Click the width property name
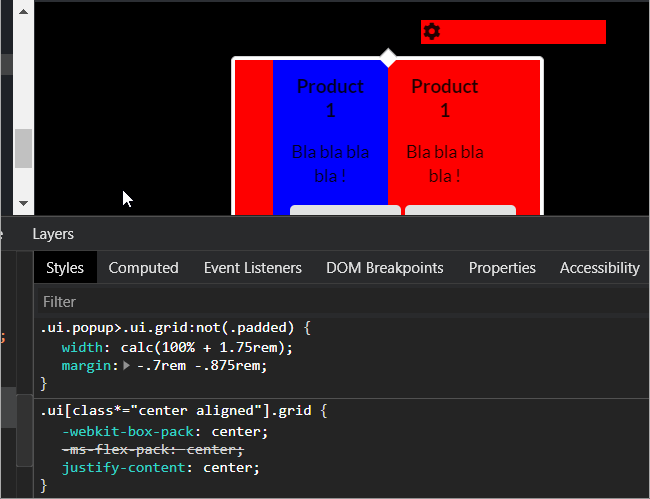The image size is (650, 499). pos(82,347)
